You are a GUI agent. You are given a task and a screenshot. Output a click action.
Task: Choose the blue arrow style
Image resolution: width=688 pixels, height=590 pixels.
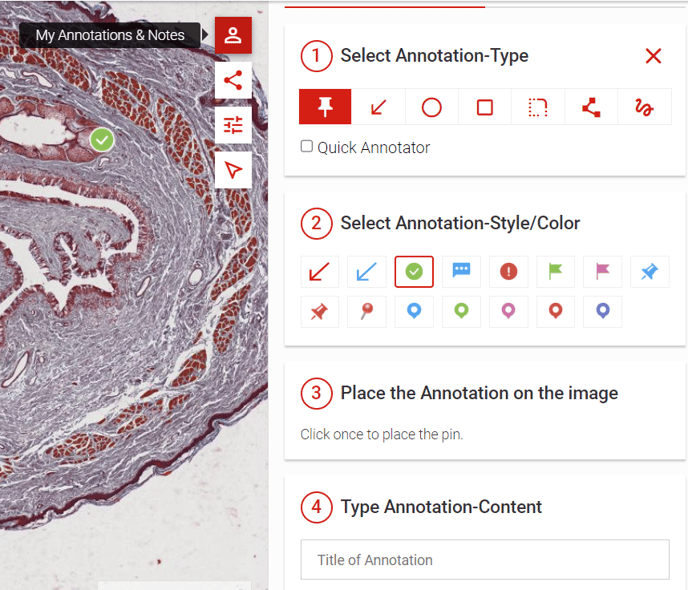coord(366,272)
